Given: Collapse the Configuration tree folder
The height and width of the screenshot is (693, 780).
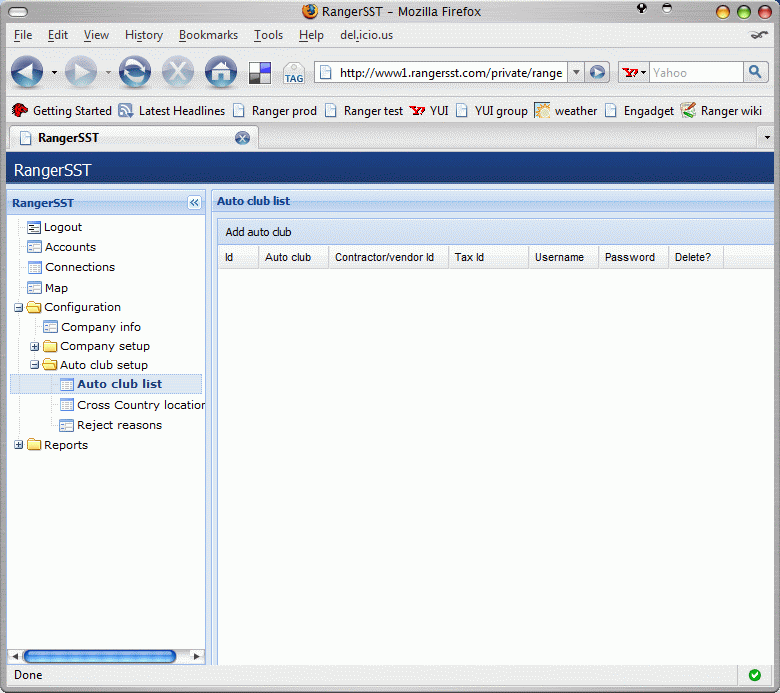Looking at the screenshot, I should point(19,307).
